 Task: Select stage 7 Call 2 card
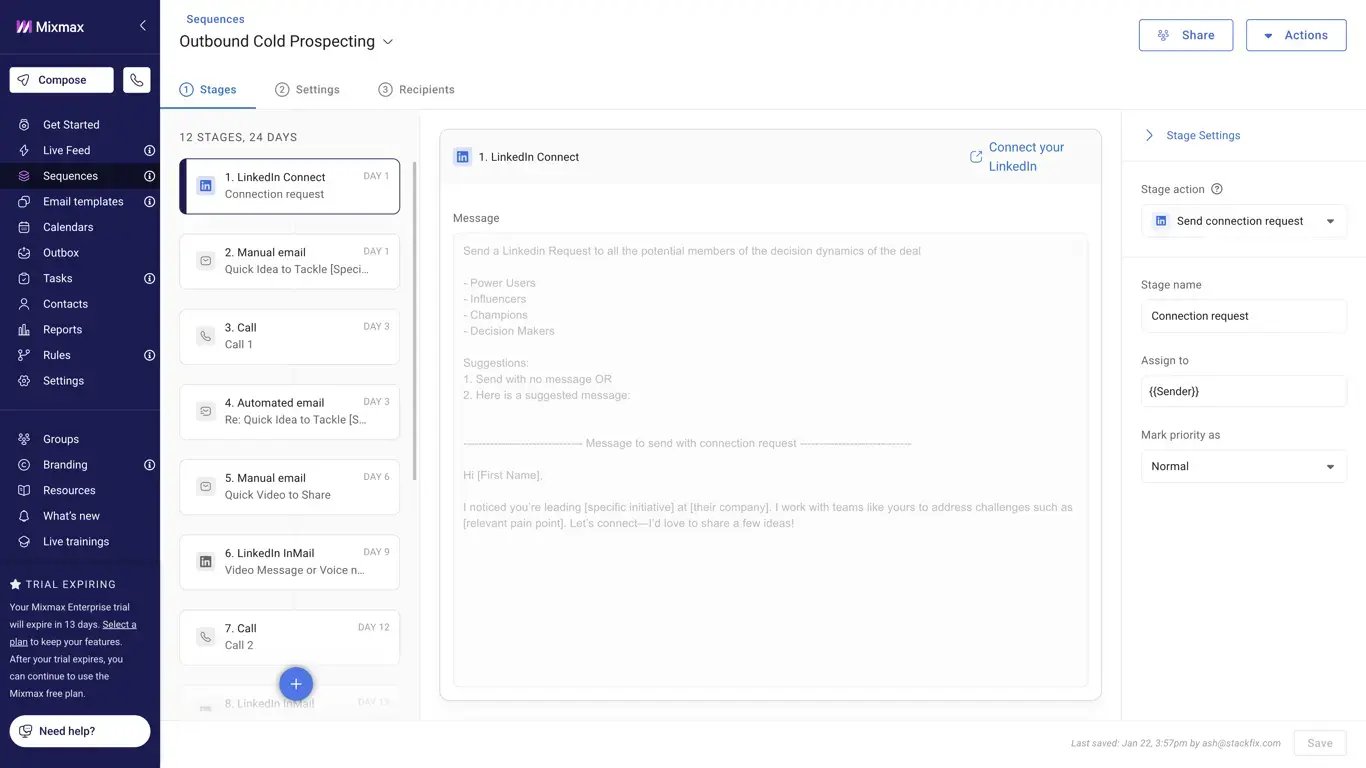[x=290, y=637]
